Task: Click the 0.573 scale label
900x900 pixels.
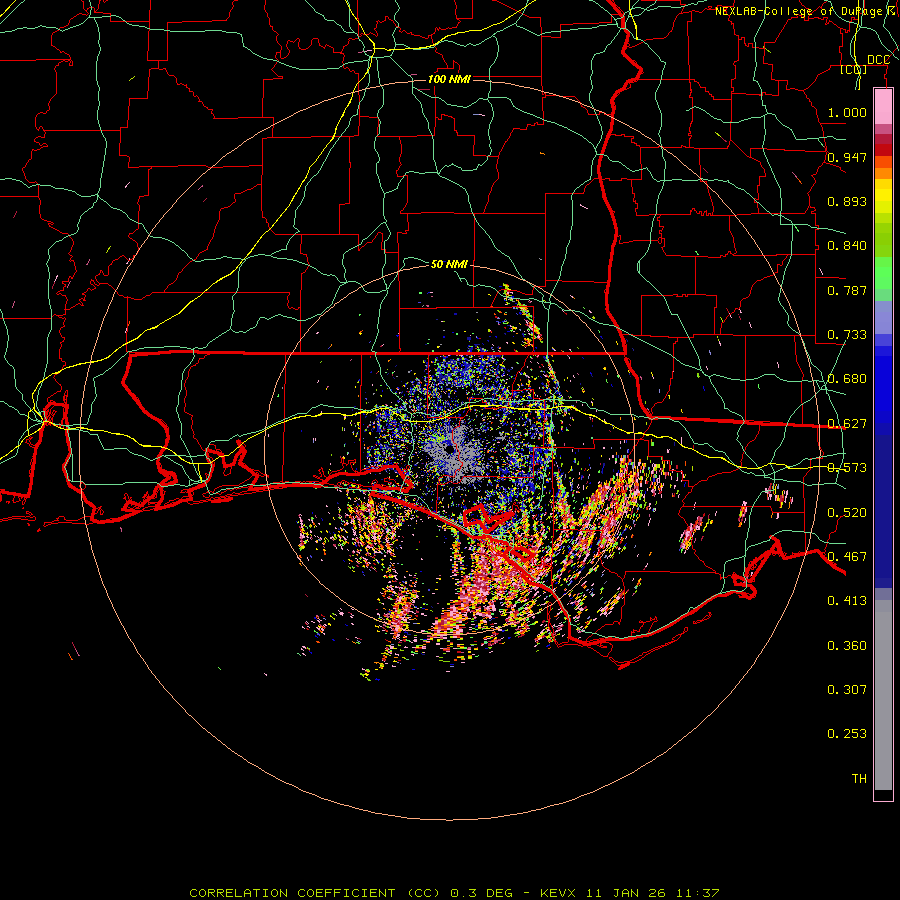Action: [x=847, y=468]
